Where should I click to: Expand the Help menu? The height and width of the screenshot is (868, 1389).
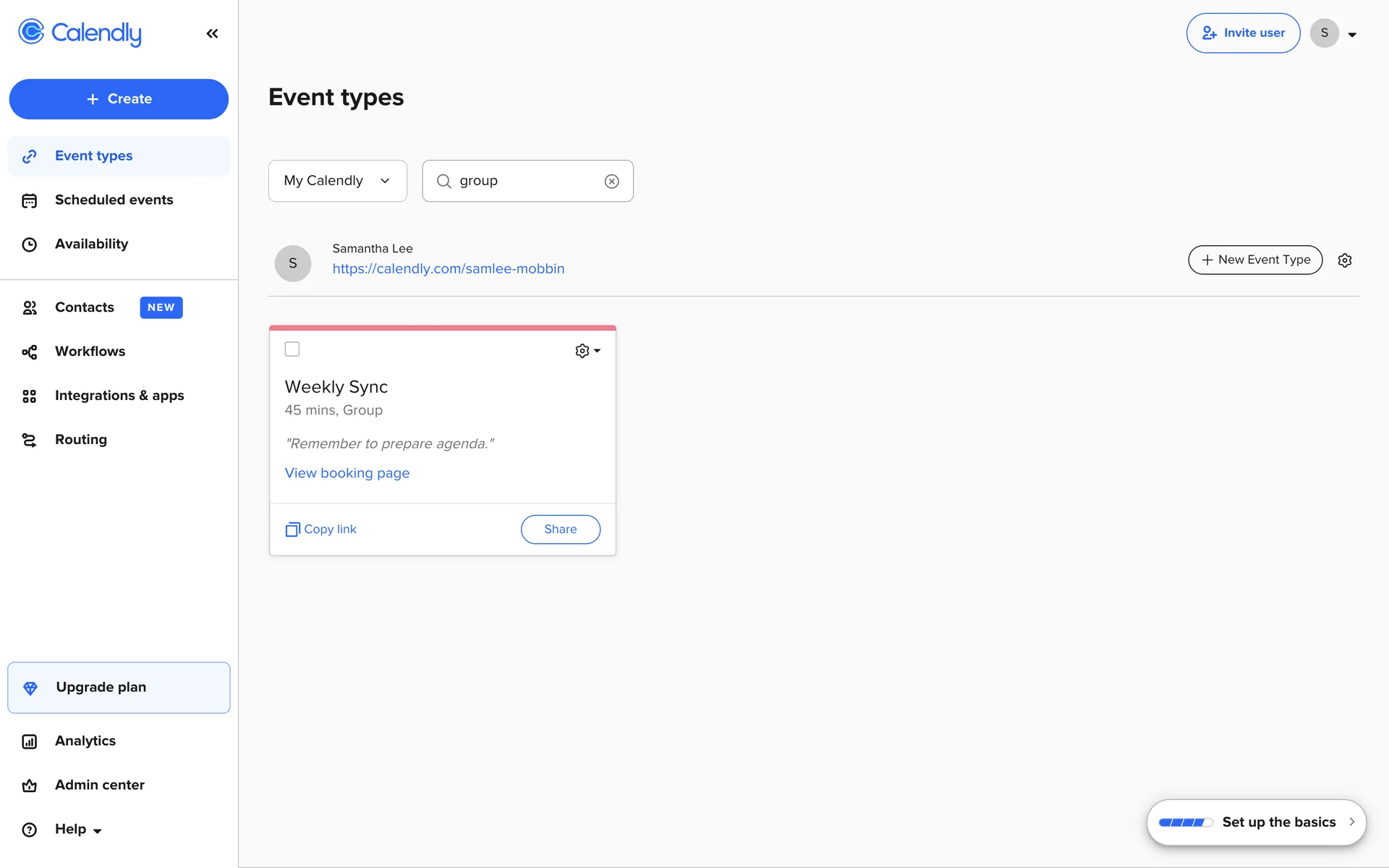click(77, 830)
